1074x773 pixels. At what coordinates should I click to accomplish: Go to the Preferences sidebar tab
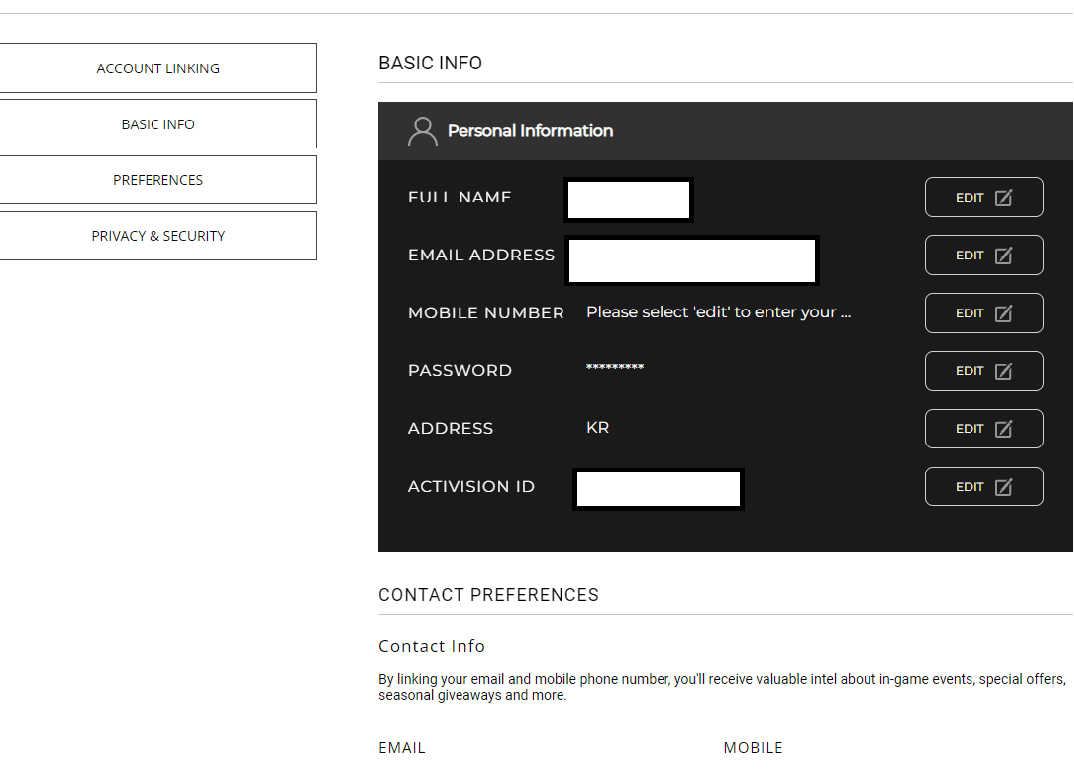(158, 179)
